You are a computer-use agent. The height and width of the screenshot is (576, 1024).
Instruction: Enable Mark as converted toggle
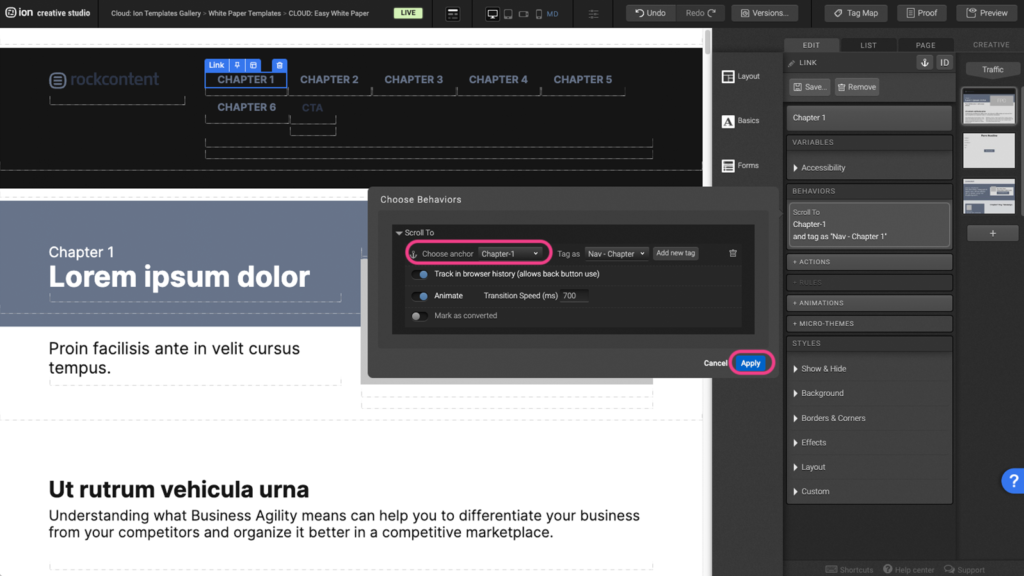(x=420, y=316)
